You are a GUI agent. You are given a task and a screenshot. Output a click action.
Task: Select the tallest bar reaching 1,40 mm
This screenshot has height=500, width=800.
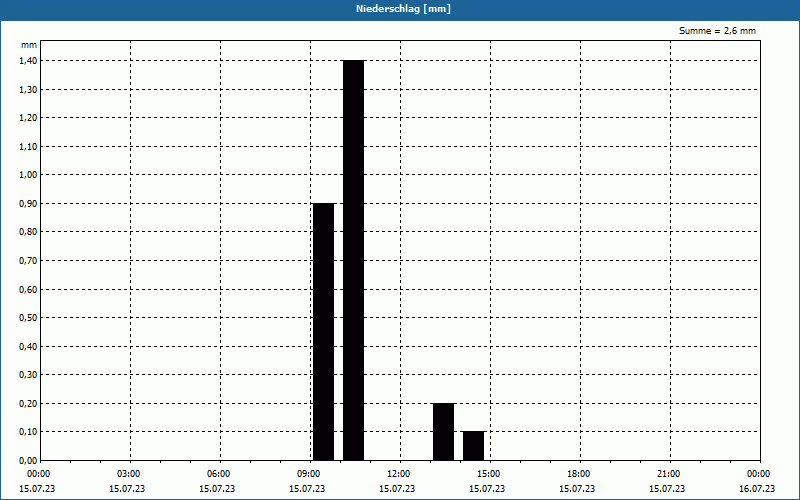[354, 260]
